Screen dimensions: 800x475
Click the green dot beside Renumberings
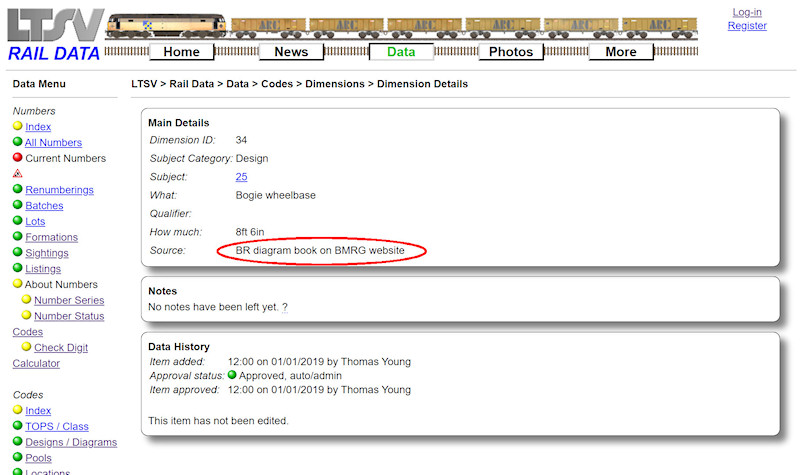pos(18,189)
